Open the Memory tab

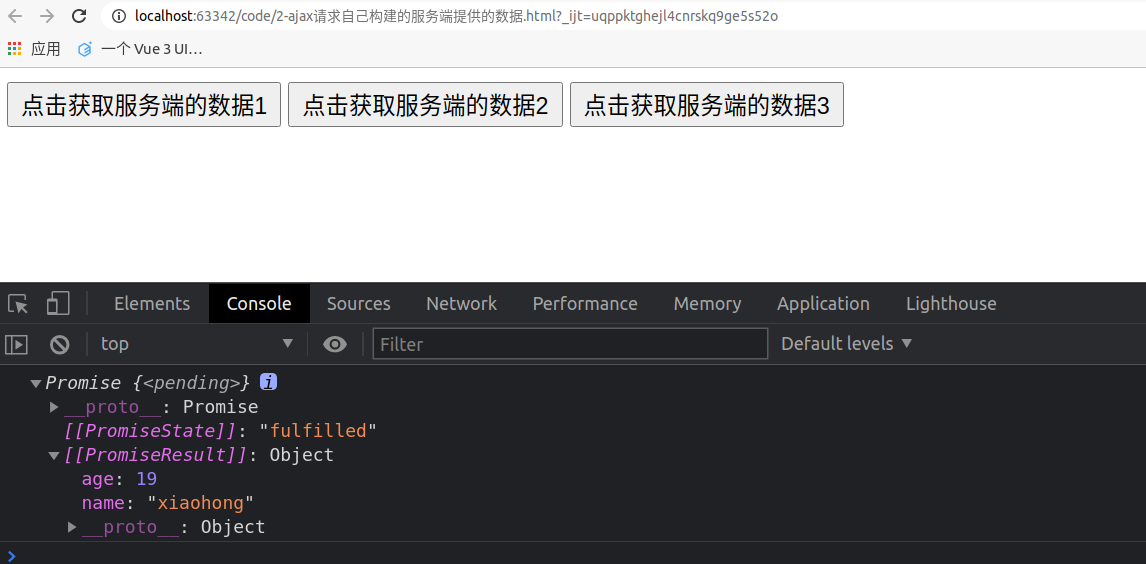coord(707,303)
